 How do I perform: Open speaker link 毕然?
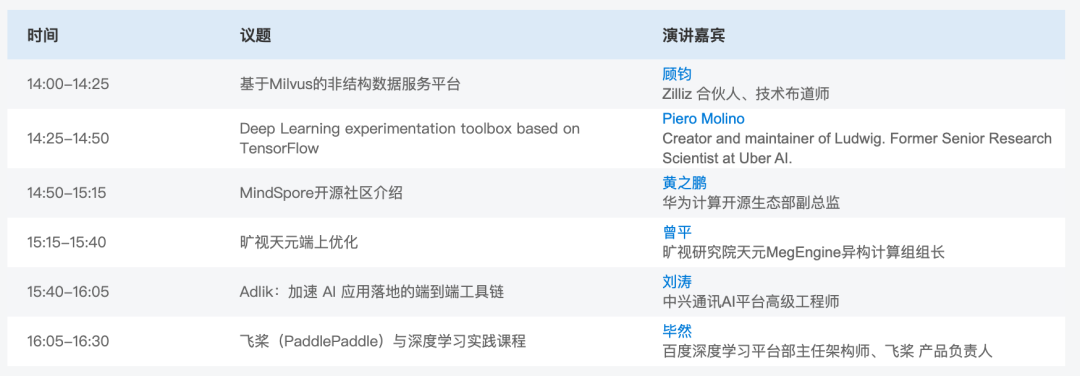point(676,331)
